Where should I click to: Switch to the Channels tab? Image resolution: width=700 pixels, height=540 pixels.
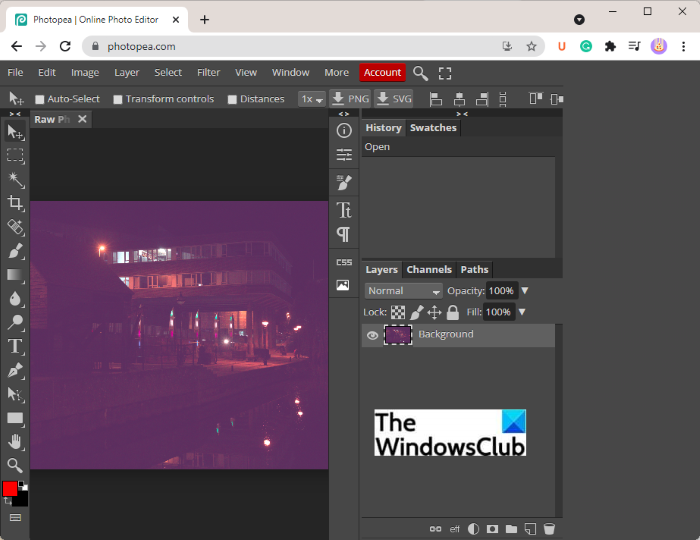[429, 269]
